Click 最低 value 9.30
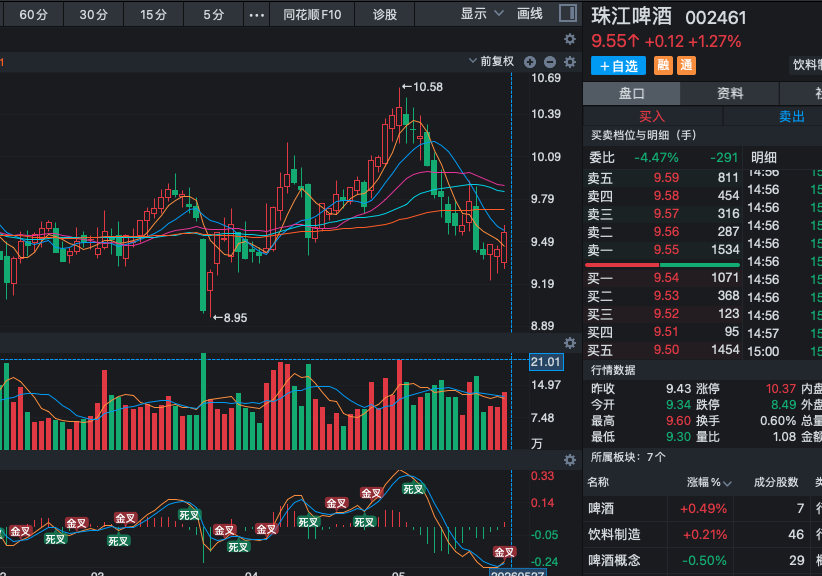Image resolution: width=822 pixels, height=576 pixels. point(678,437)
